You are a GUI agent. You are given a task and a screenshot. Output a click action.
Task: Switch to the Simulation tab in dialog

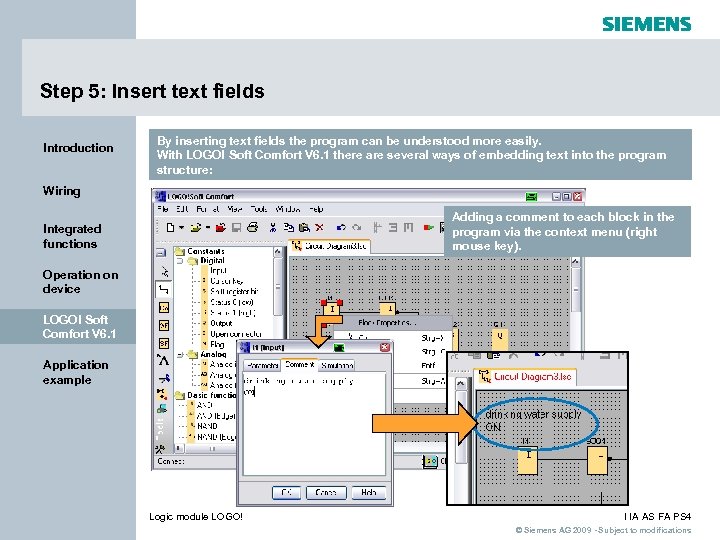click(337, 366)
